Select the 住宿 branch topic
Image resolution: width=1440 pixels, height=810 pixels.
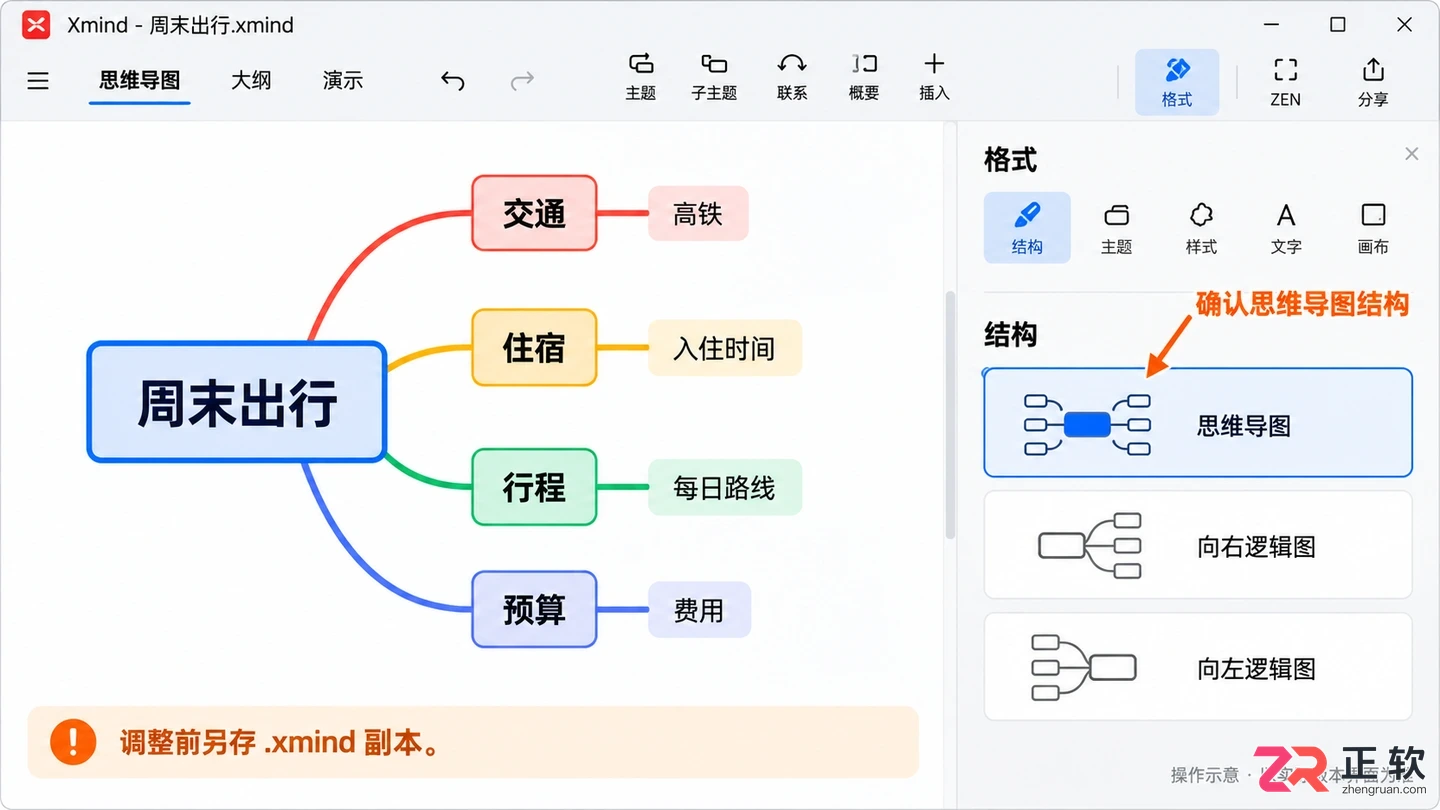[534, 347]
